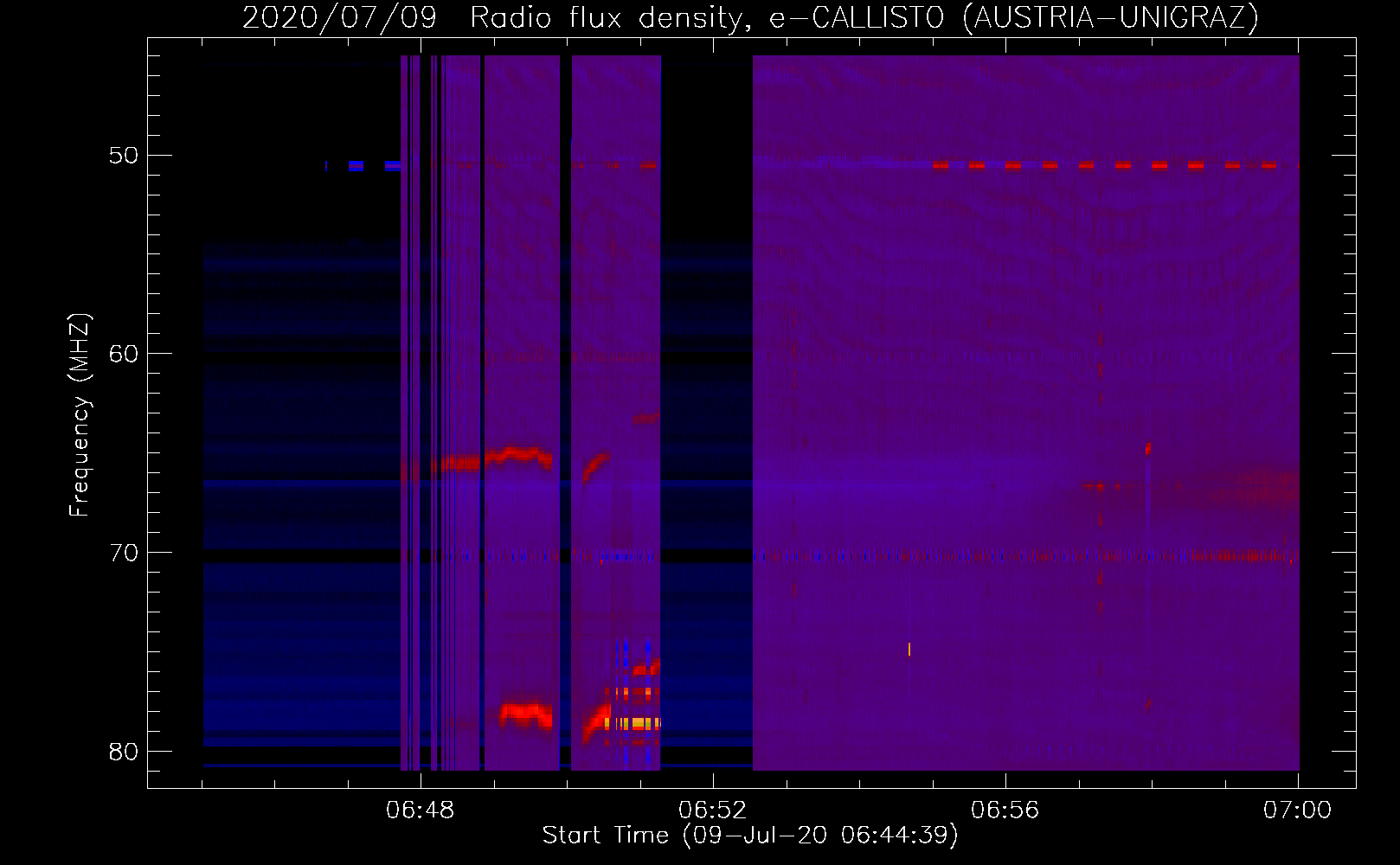The width and height of the screenshot is (1400, 865).
Task: Click the 70 frequency tick label
Action: tap(124, 553)
